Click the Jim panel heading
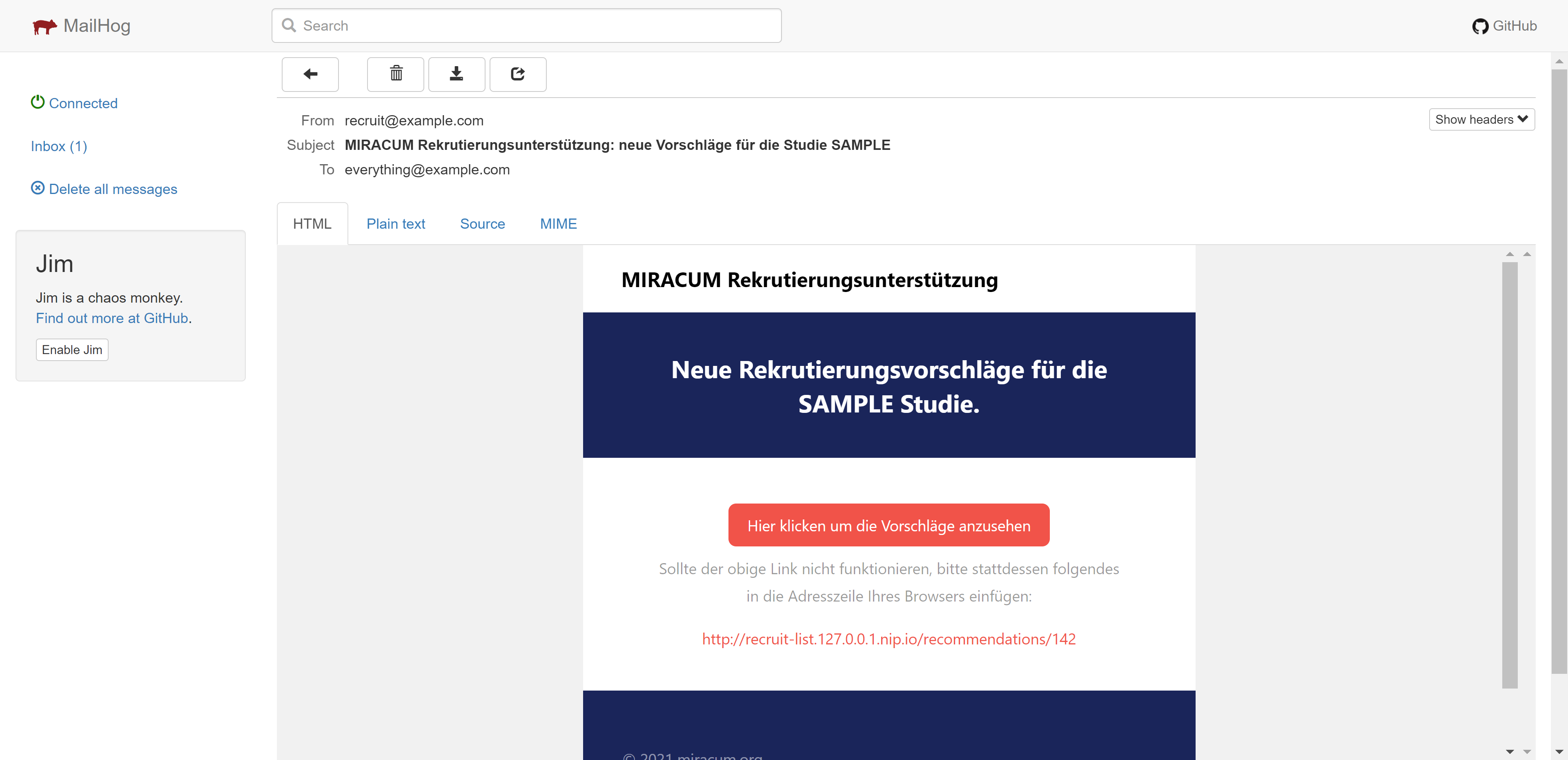 coord(54,264)
